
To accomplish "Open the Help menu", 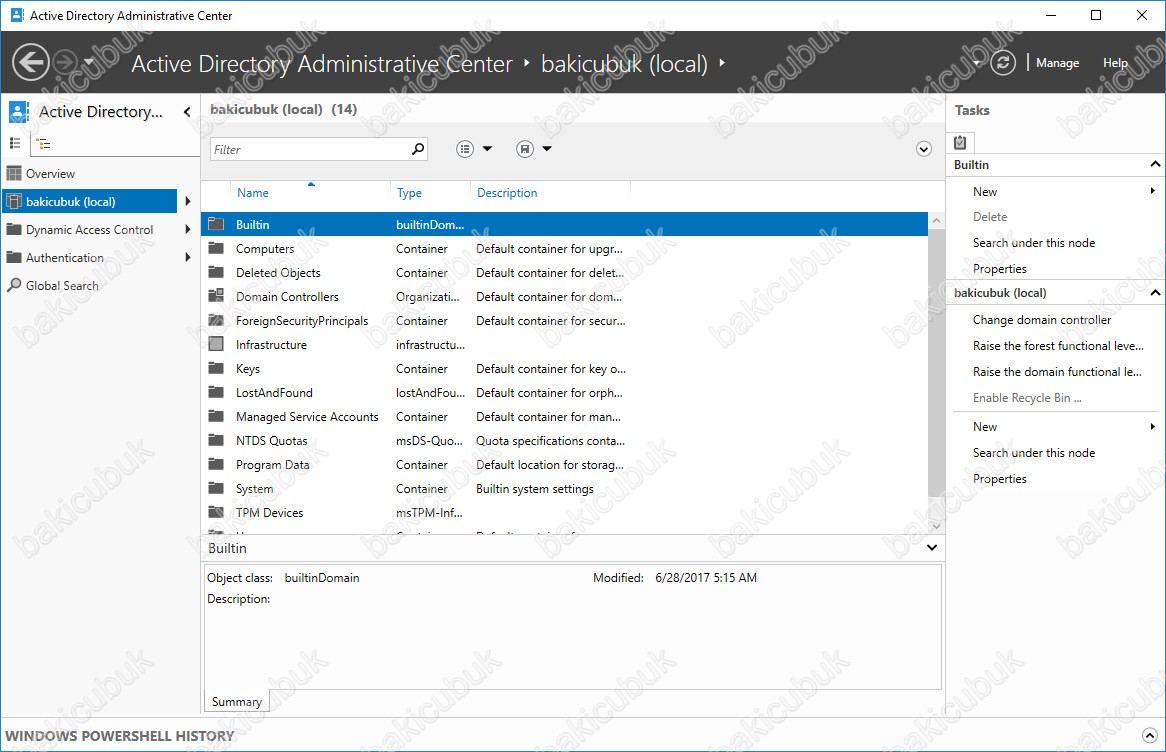I will click(1115, 63).
